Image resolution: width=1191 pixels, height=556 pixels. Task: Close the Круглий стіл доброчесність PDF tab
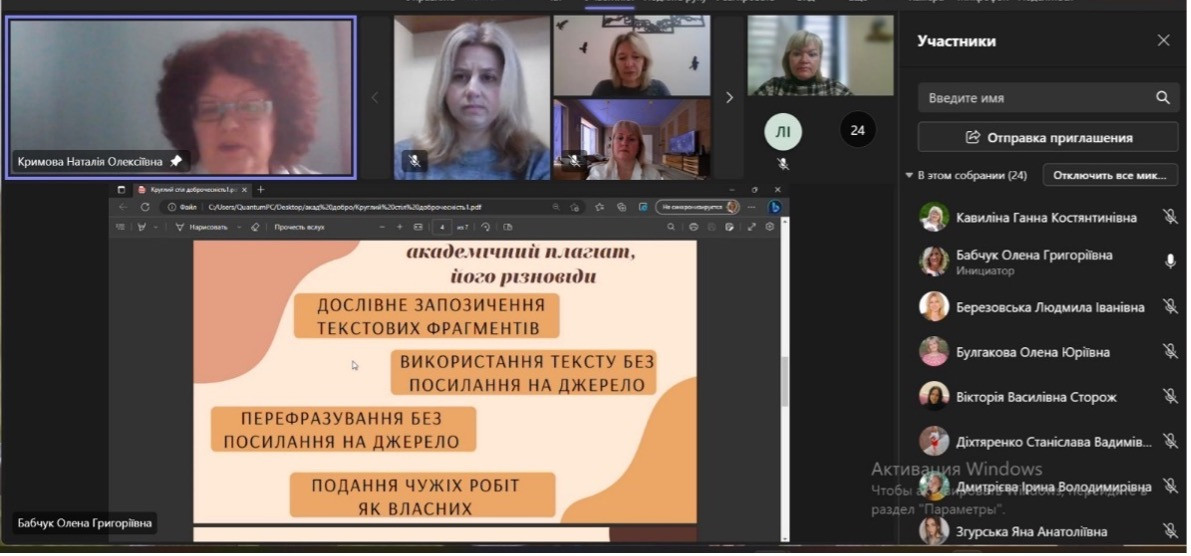pos(244,190)
